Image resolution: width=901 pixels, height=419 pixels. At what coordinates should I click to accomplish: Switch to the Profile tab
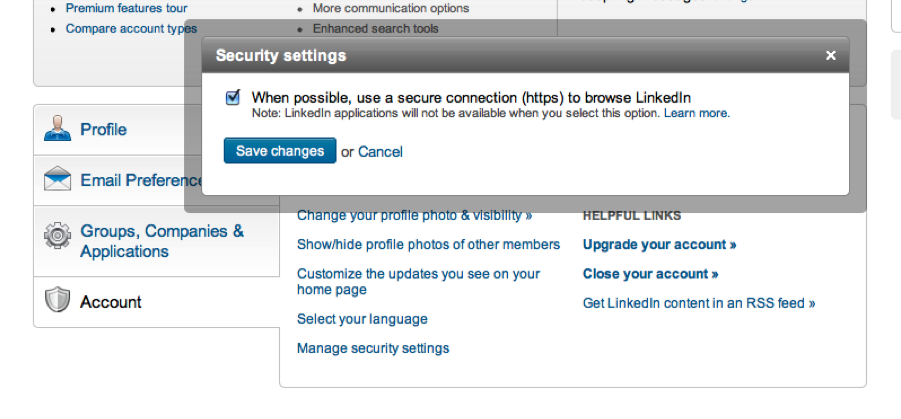pyautogui.click(x=103, y=129)
